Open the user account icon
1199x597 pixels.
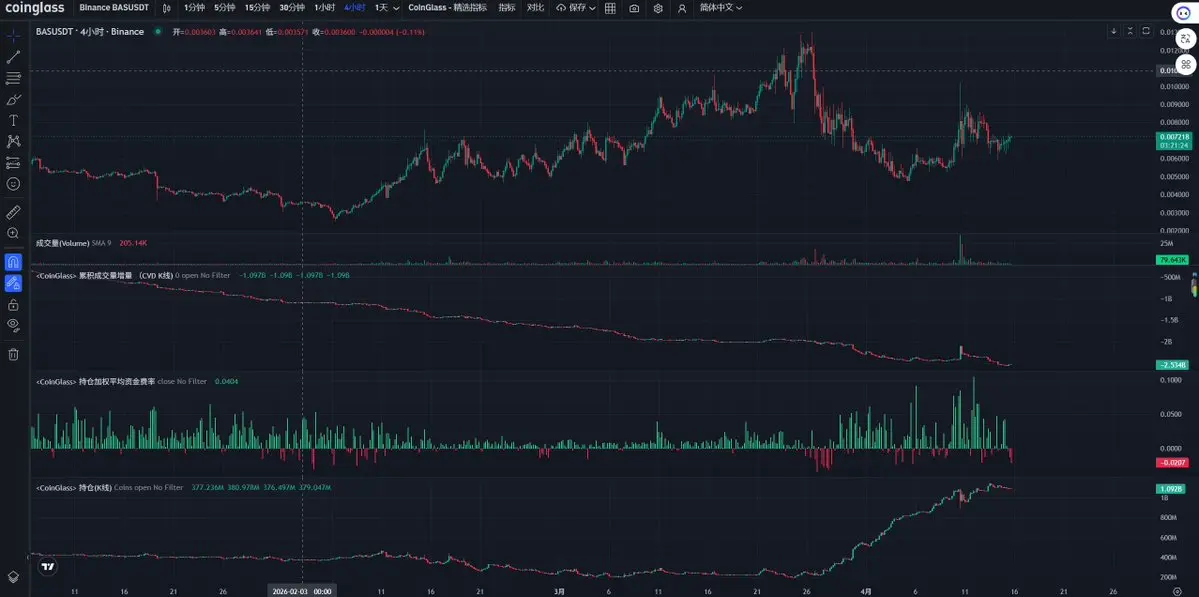(x=682, y=8)
